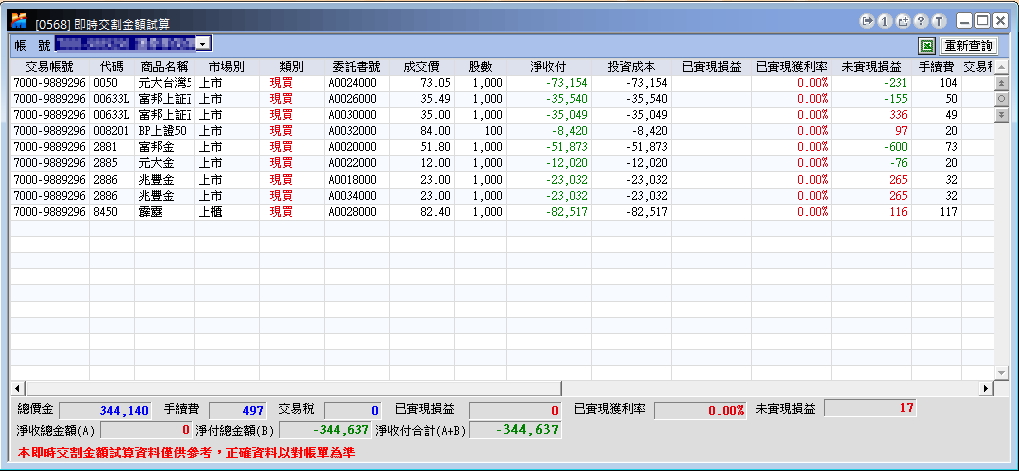Image resolution: width=1019 pixels, height=471 pixels.
Task: Jump to top with double-up arrow button
Action: pyautogui.click(x=1001, y=83)
